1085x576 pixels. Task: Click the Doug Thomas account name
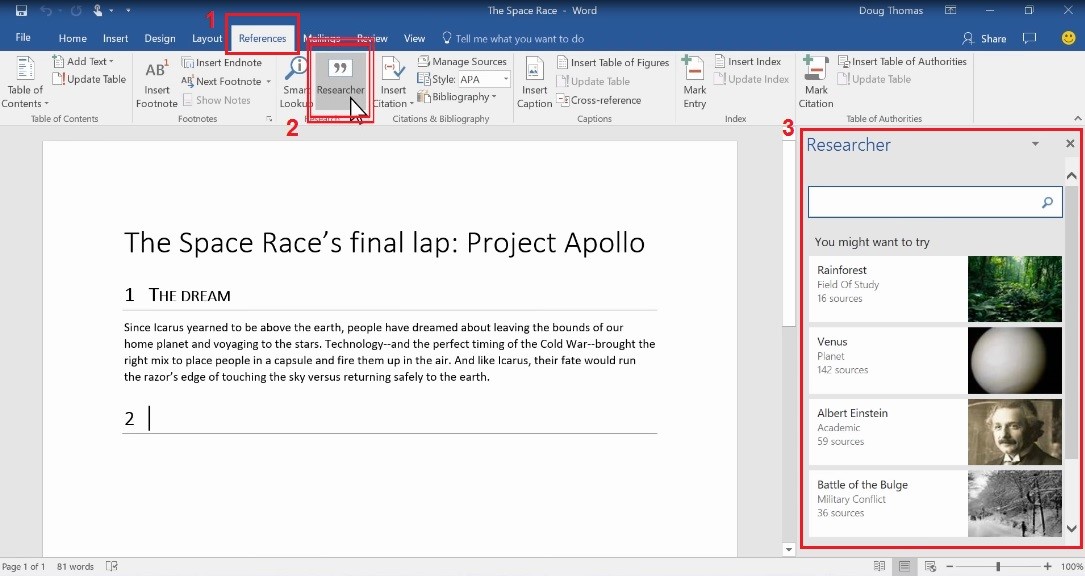[x=891, y=10]
